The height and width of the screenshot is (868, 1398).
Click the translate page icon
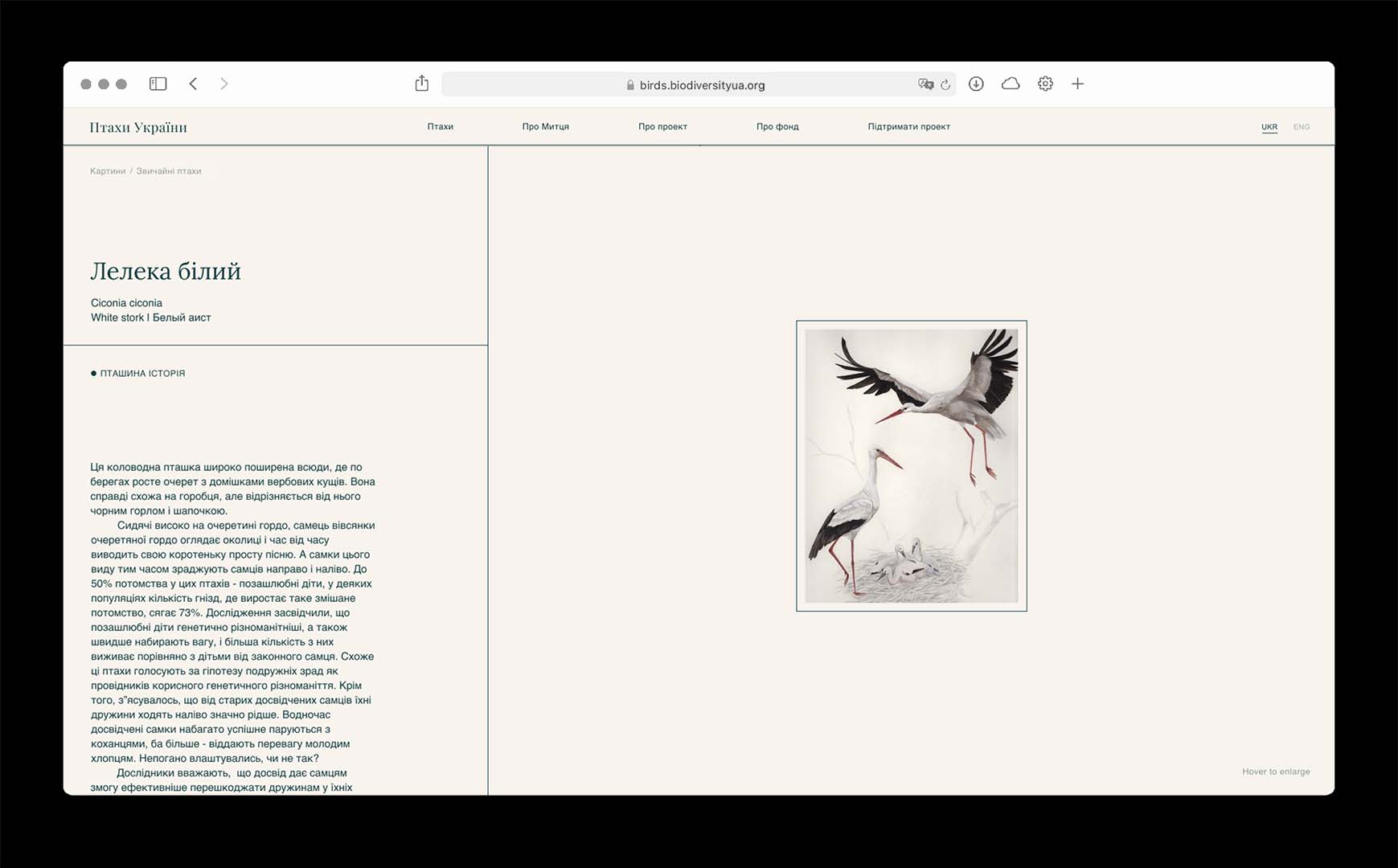point(925,84)
